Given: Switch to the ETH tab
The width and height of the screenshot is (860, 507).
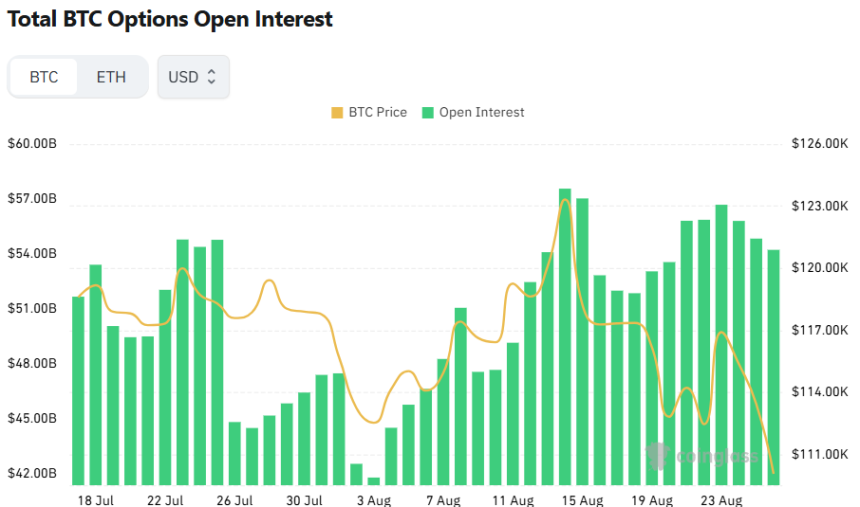Looking at the screenshot, I should [111, 77].
